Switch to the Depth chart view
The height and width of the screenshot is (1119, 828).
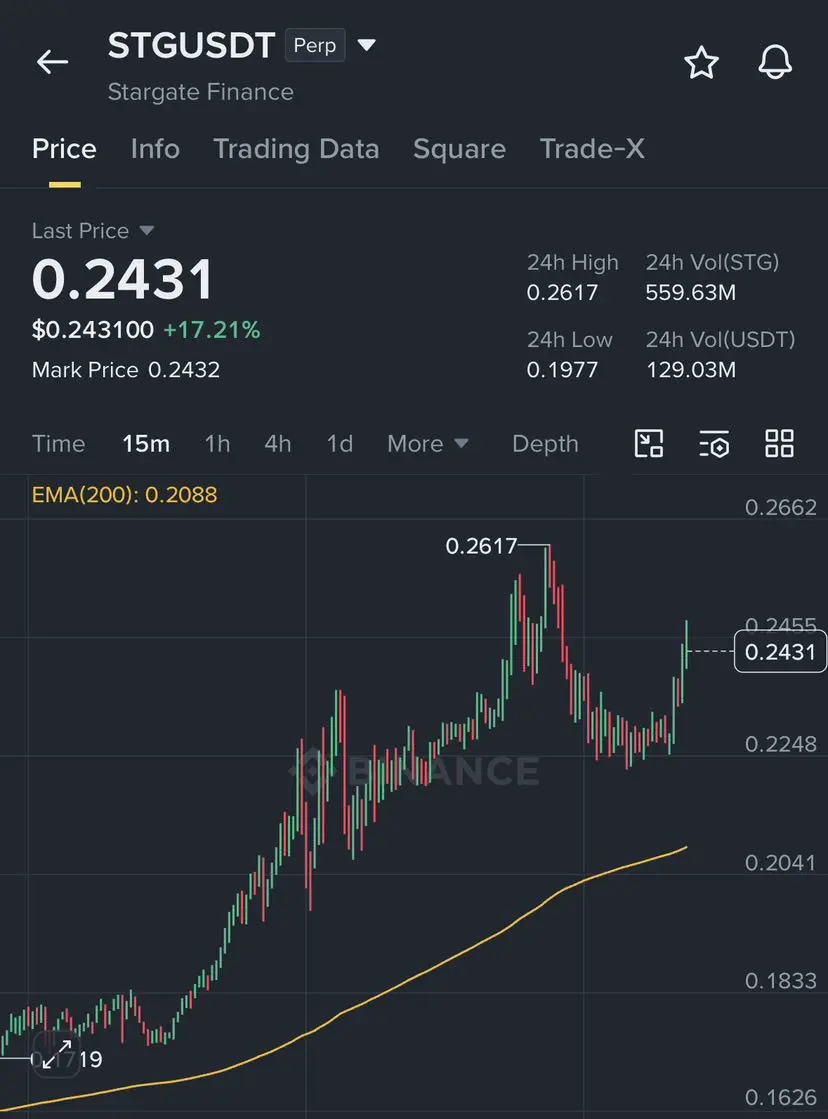(x=545, y=444)
